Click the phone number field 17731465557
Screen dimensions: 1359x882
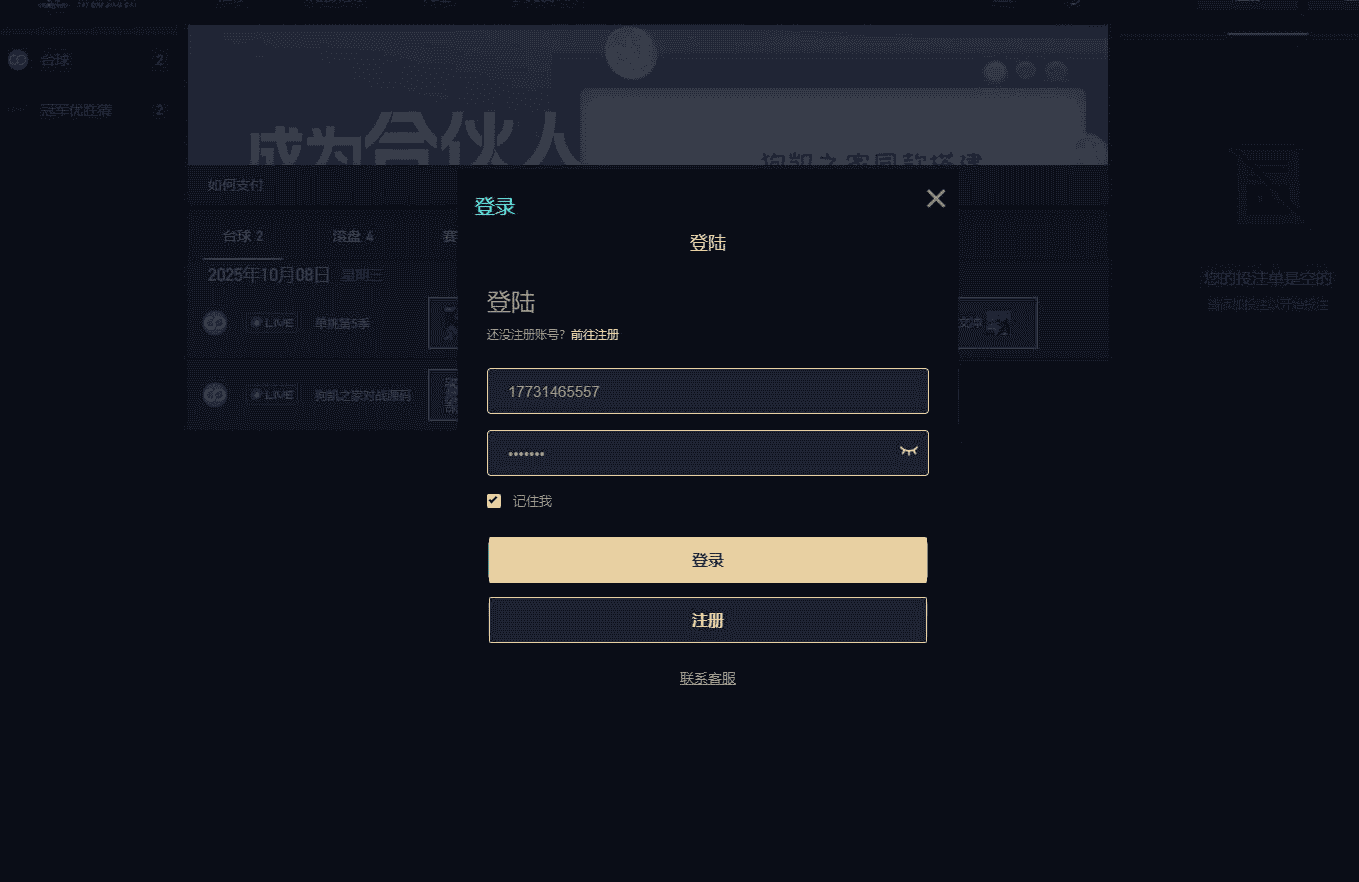click(708, 391)
